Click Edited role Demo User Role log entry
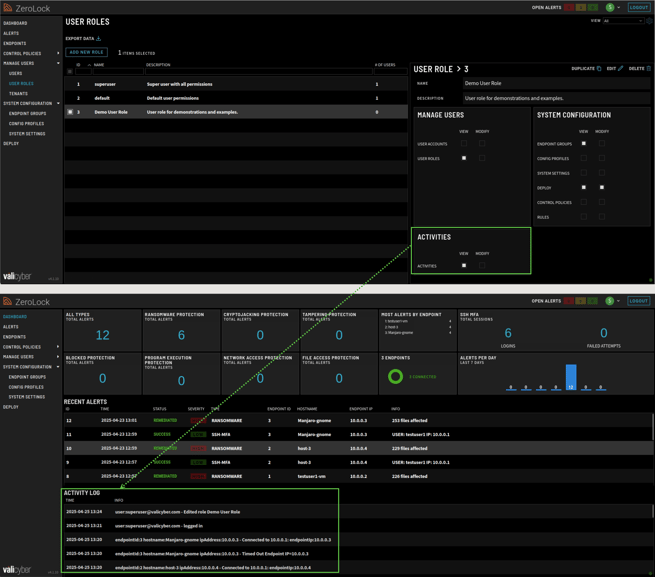Viewport: 655px width, 577px height. click(358, 512)
